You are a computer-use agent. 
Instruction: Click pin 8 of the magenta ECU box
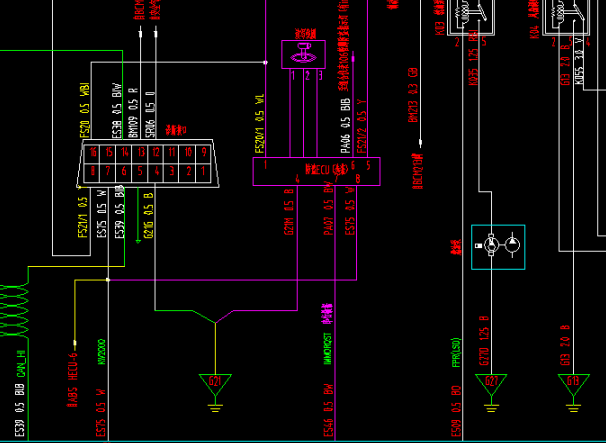pos(357,179)
